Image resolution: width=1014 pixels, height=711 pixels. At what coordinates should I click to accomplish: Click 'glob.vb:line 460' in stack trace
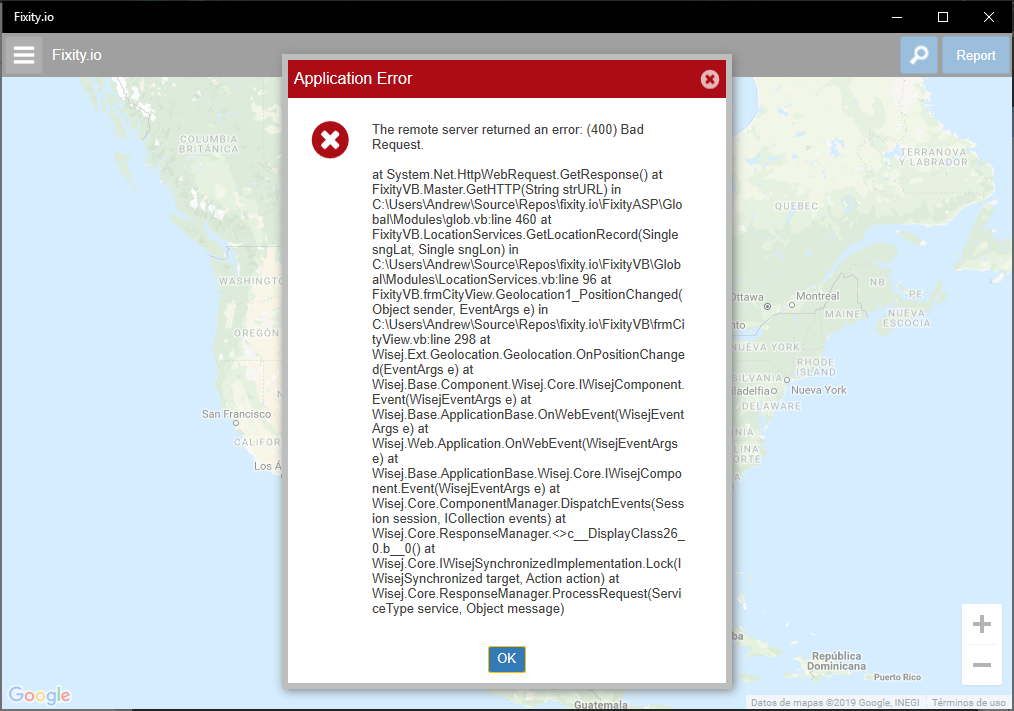[491, 219]
